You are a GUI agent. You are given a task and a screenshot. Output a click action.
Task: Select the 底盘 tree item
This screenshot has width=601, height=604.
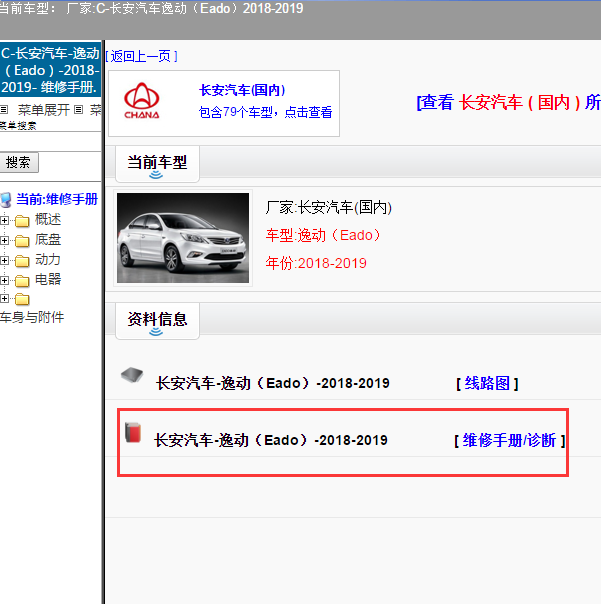tap(48, 240)
